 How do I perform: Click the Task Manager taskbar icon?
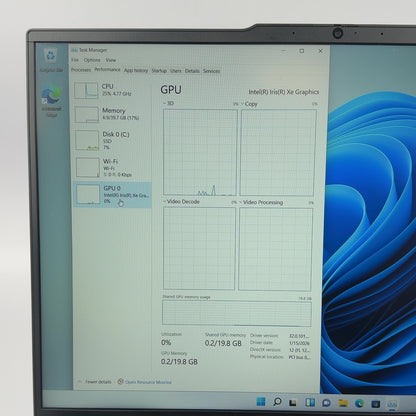click(392, 404)
